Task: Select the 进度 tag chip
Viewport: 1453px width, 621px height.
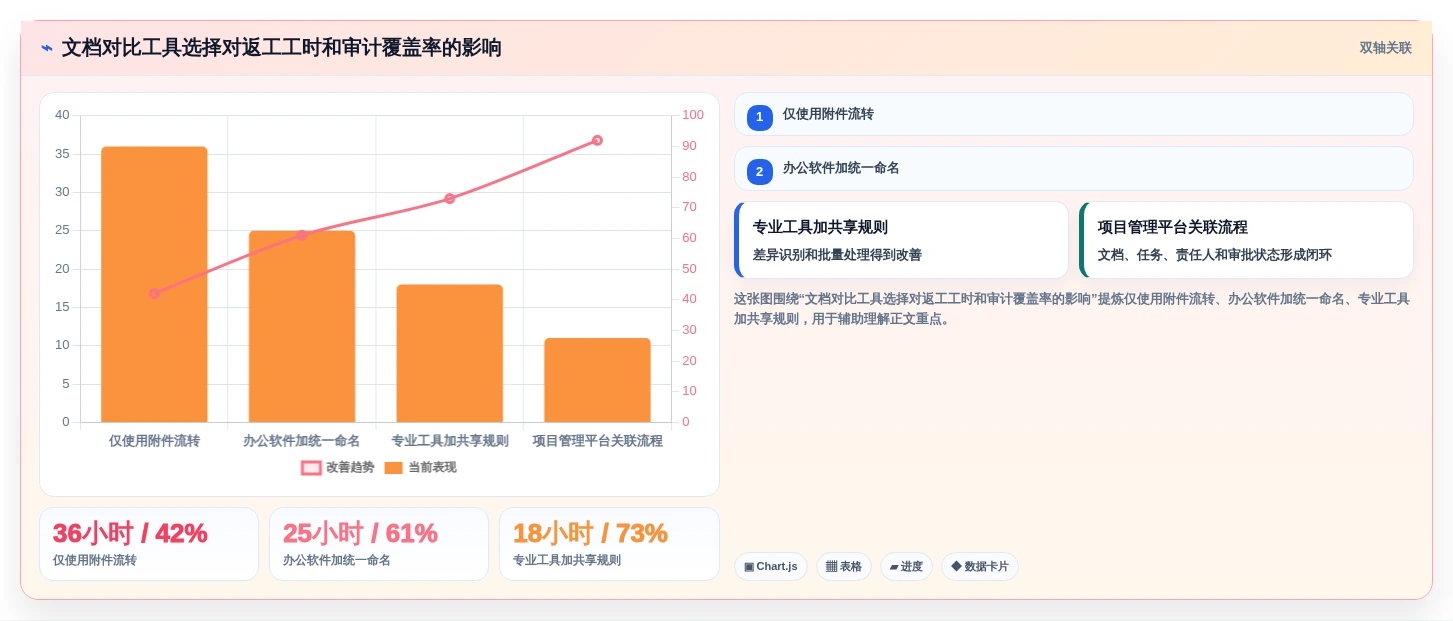Action: coord(906,566)
